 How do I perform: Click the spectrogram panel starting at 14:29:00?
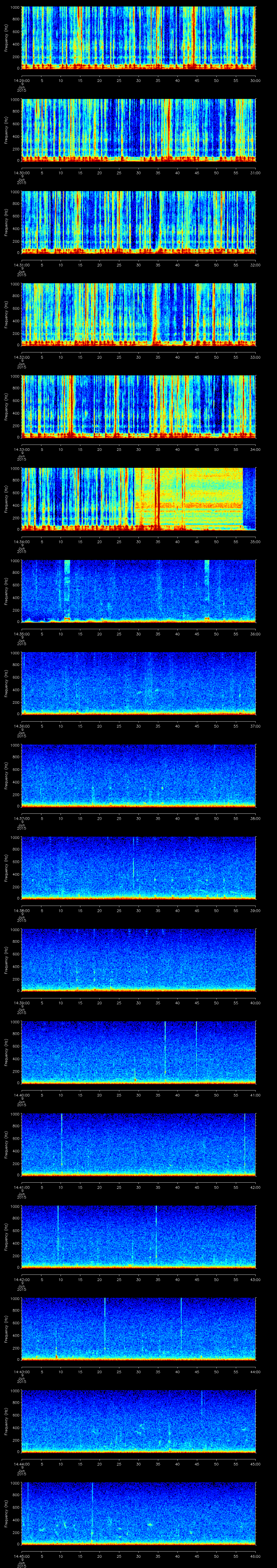tap(138, 38)
